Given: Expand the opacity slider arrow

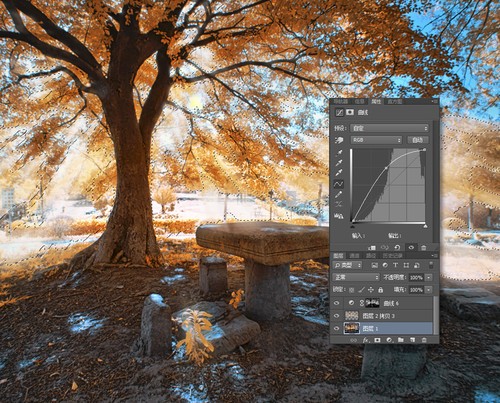Looking at the screenshot, I should (x=429, y=277).
